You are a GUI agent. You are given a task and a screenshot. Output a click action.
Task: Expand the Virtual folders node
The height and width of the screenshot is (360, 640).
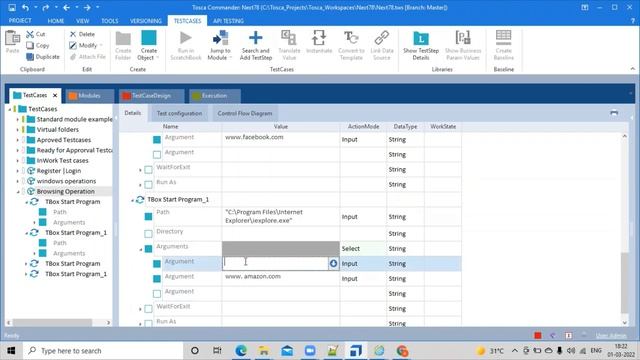point(18,130)
